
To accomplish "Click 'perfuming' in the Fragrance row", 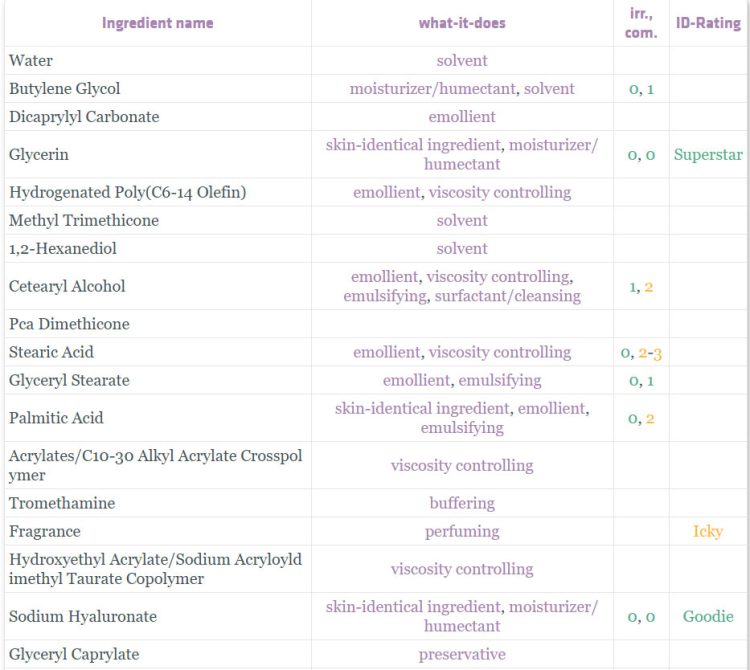I will click(462, 531).
